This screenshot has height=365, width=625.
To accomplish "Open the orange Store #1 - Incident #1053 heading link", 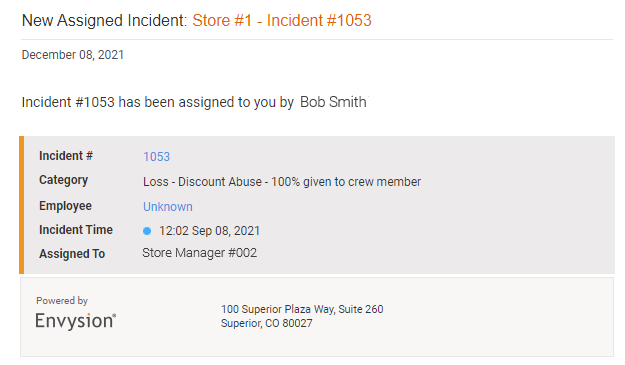I will pos(282,20).
